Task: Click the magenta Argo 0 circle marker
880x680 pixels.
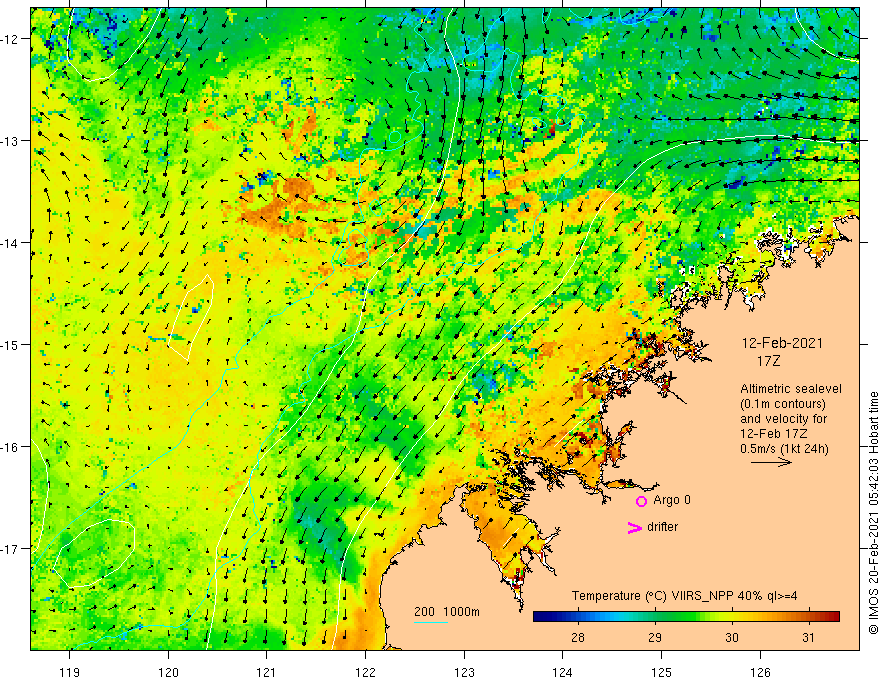Action: pyautogui.click(x=641, y=501)
